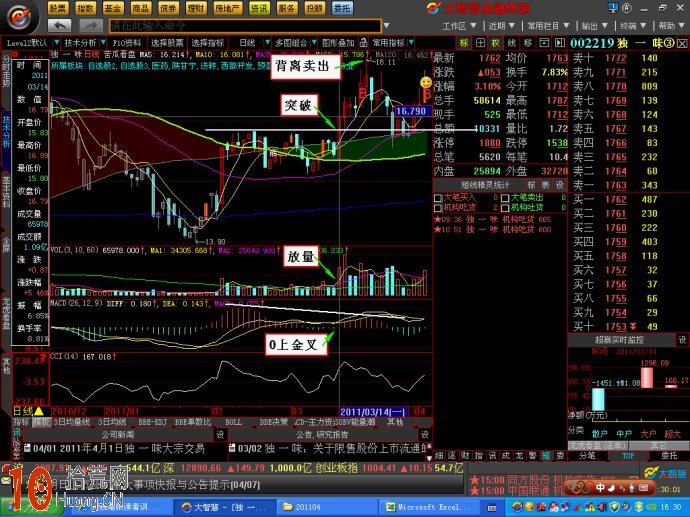The height and width of the screenshot is (517, 690).
Task: Click the blue monitor icon in title bar
Action: (x=613, y=7)
